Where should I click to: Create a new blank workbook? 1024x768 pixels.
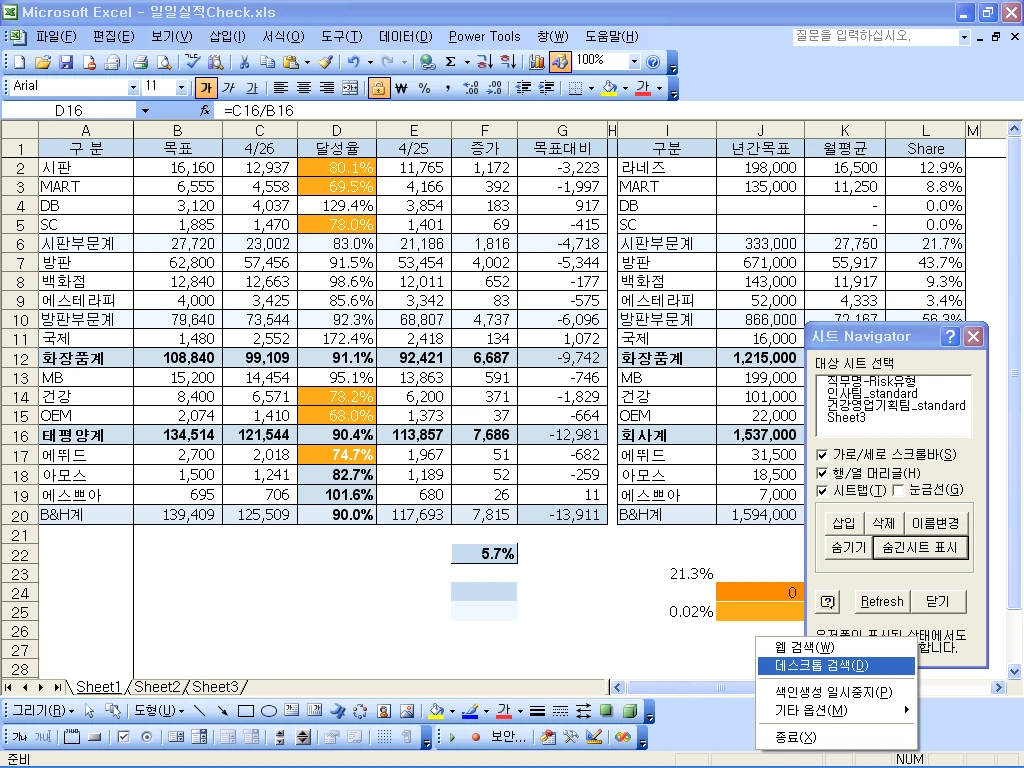click(20, 62)
